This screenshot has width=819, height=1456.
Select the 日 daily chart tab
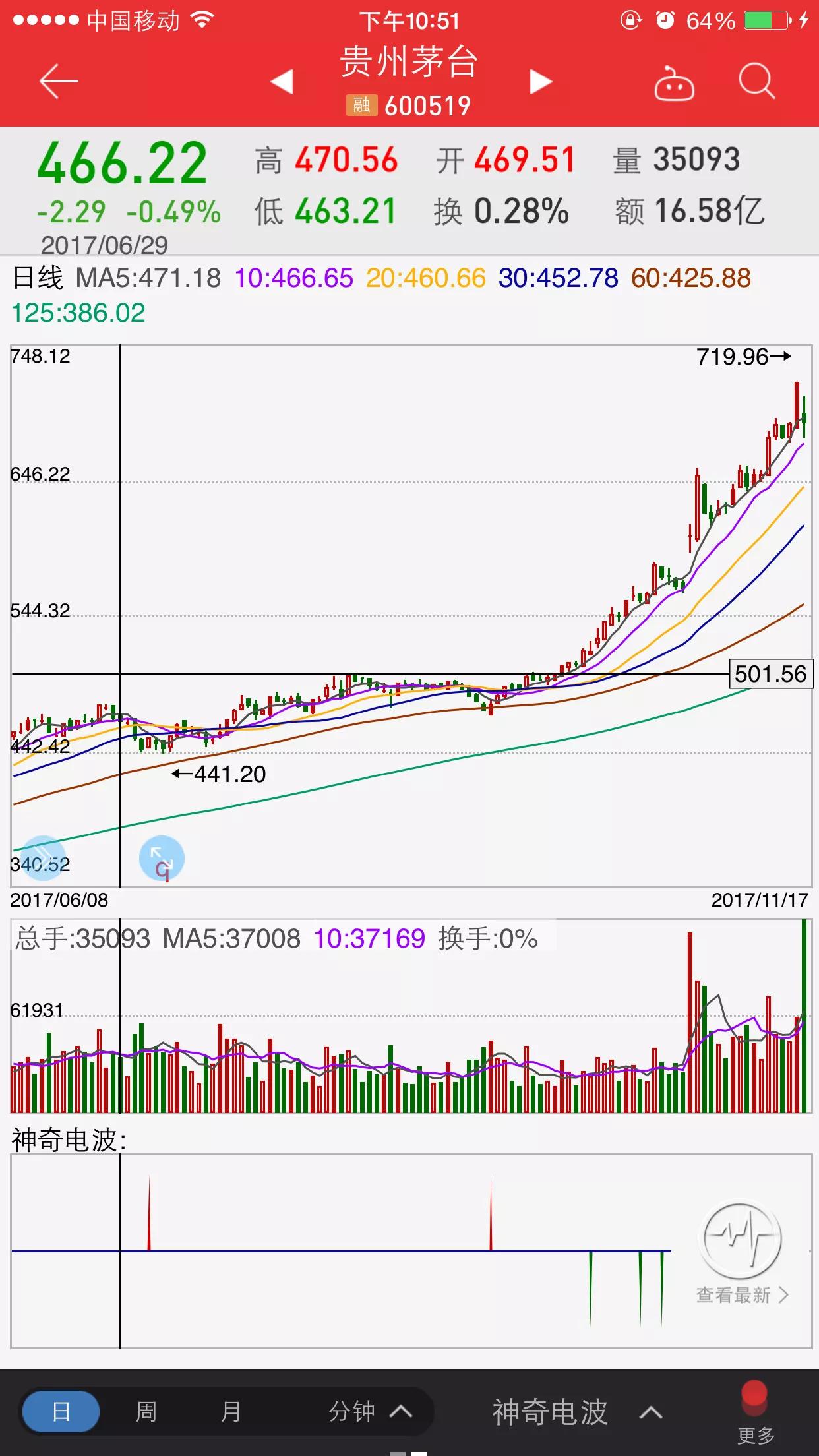click(61, 1412)
